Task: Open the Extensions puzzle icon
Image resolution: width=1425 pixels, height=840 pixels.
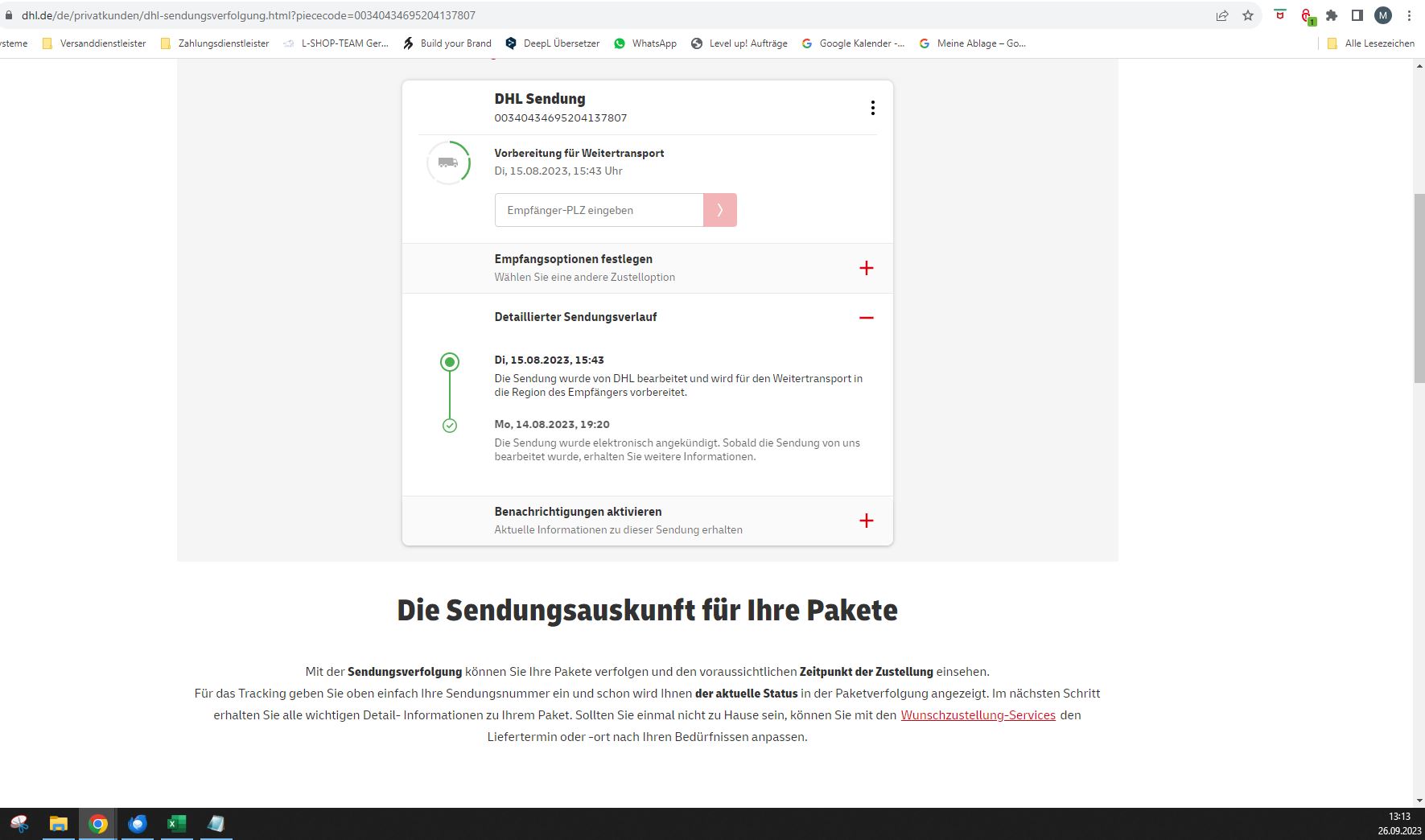Action: coord(1332,15)
